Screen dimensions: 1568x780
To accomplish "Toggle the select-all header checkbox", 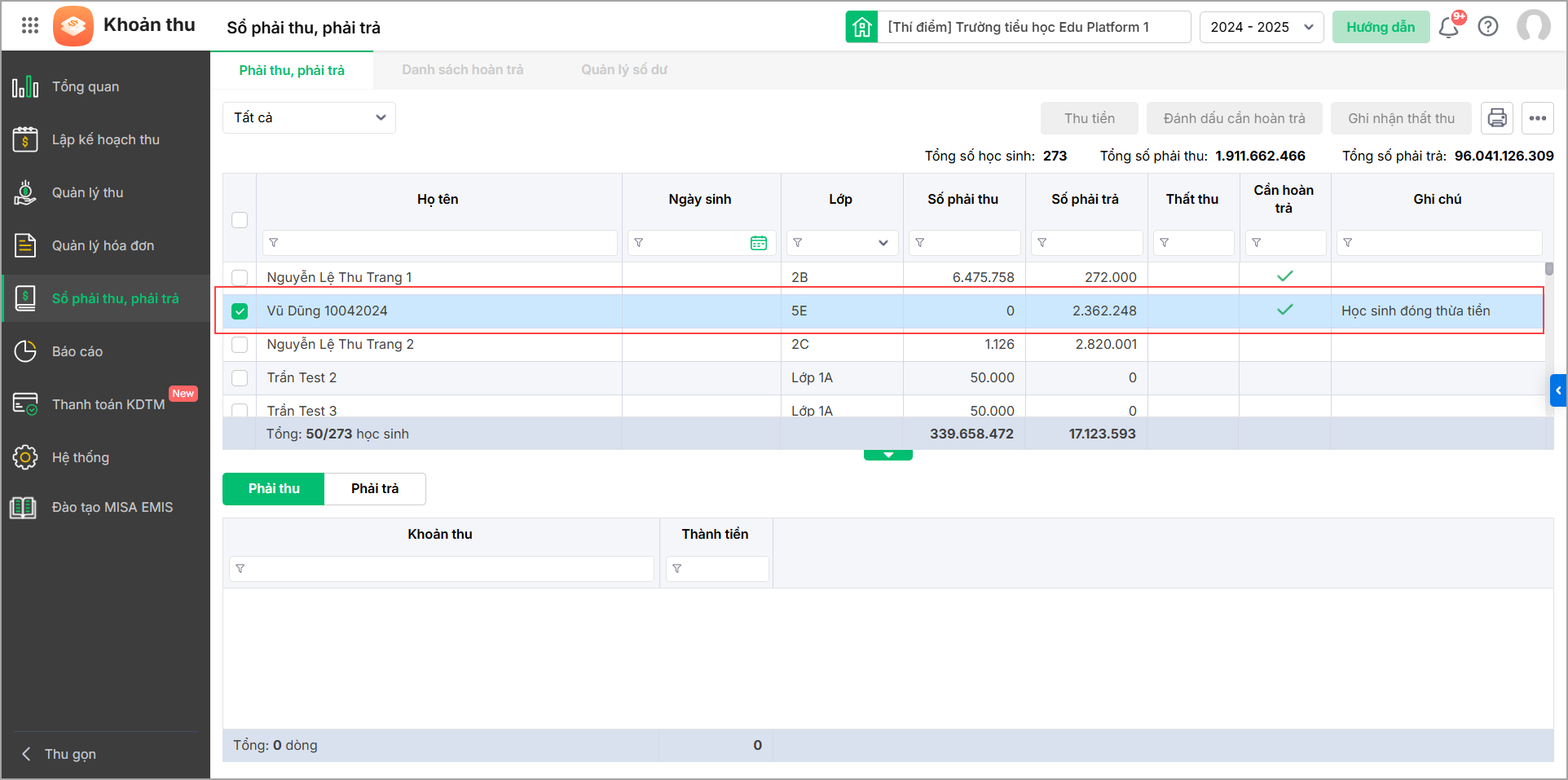I will tap(240, 220).
